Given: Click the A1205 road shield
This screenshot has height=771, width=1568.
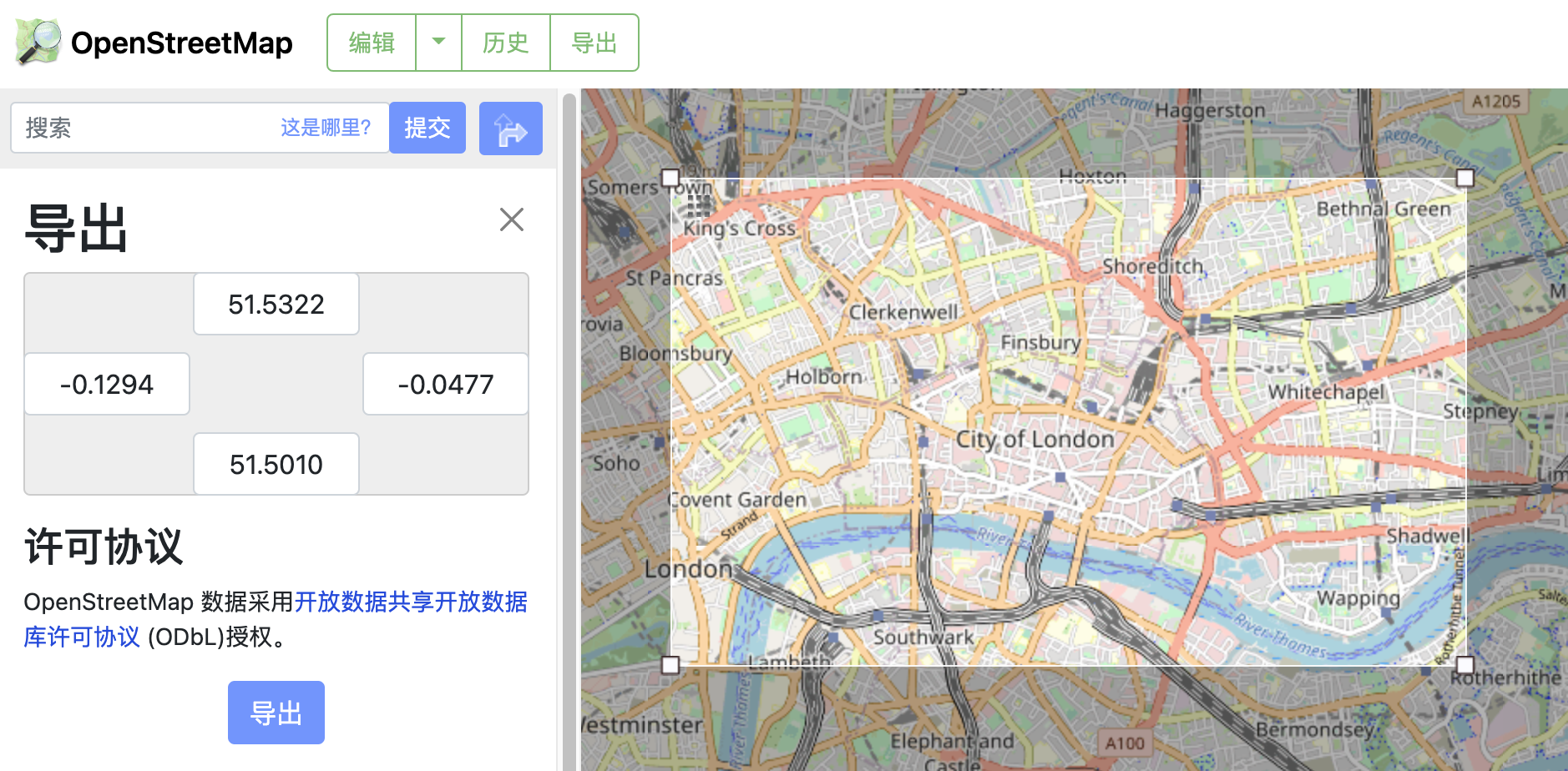Looking at the screenshot, I should (1496, 101).
